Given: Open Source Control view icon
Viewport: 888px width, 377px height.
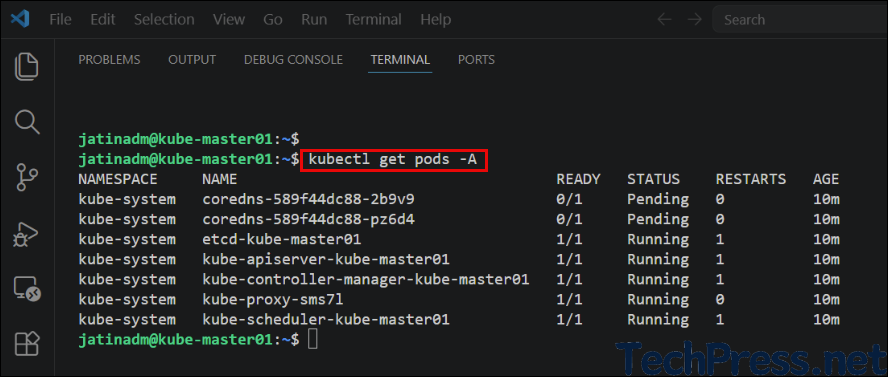Looking at the screenshot, I should (x=26, y=178).
